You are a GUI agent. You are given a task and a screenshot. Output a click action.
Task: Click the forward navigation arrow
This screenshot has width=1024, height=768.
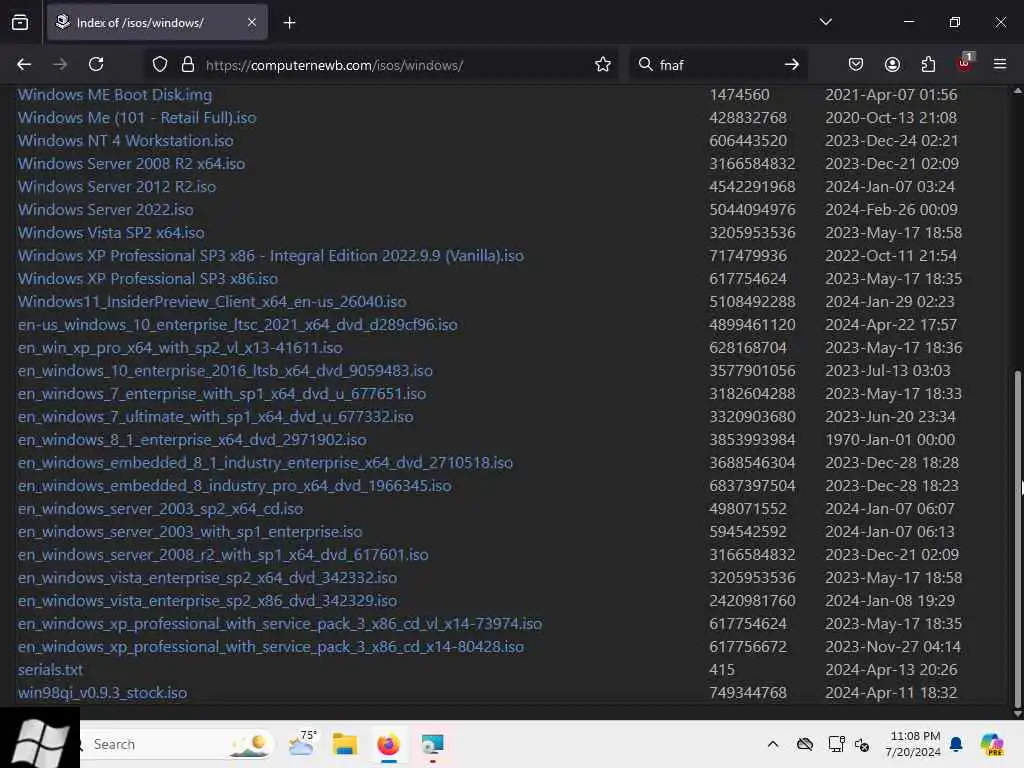[x=60, y=64]
